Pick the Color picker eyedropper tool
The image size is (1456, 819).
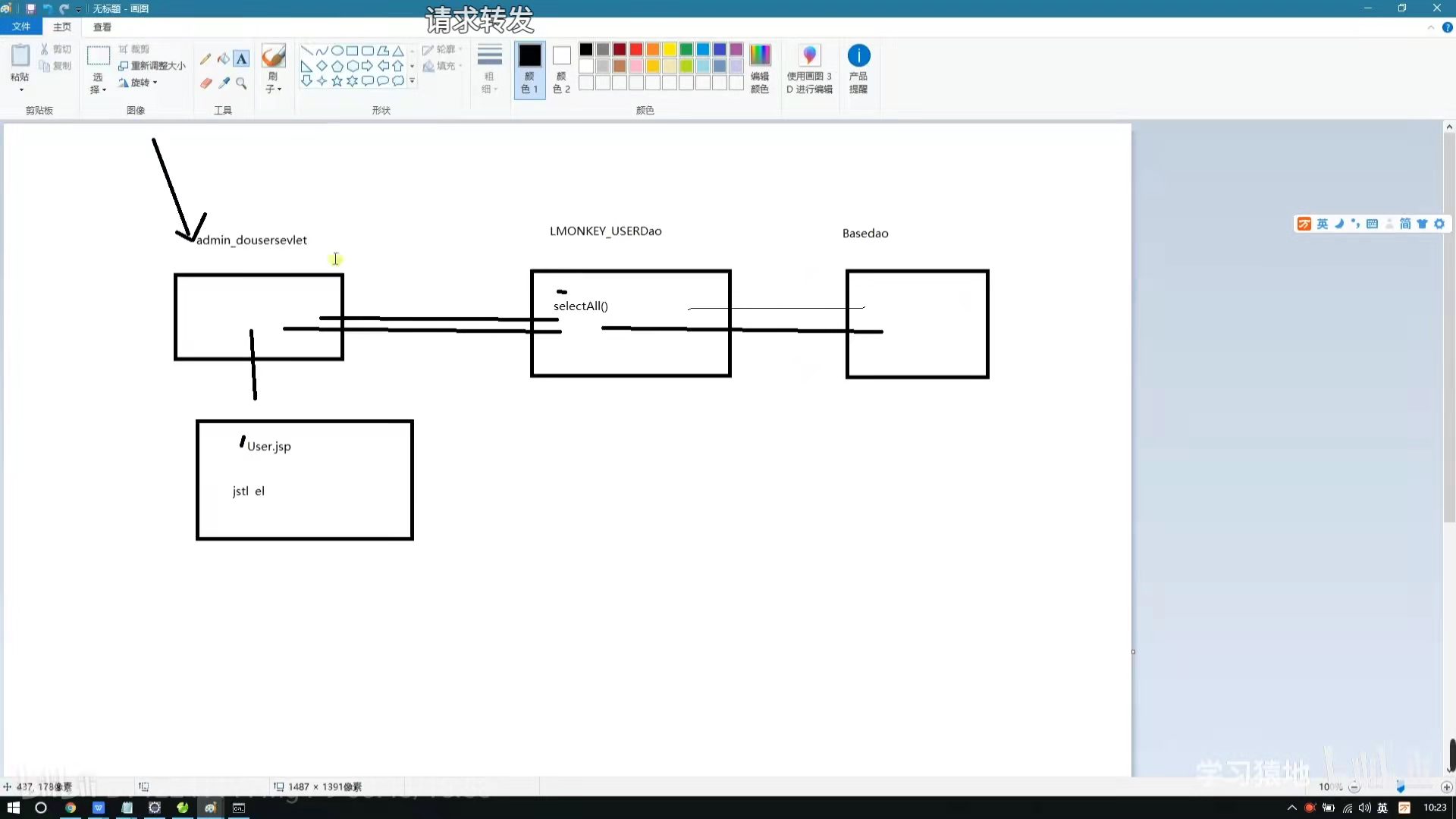pos(224,83)
